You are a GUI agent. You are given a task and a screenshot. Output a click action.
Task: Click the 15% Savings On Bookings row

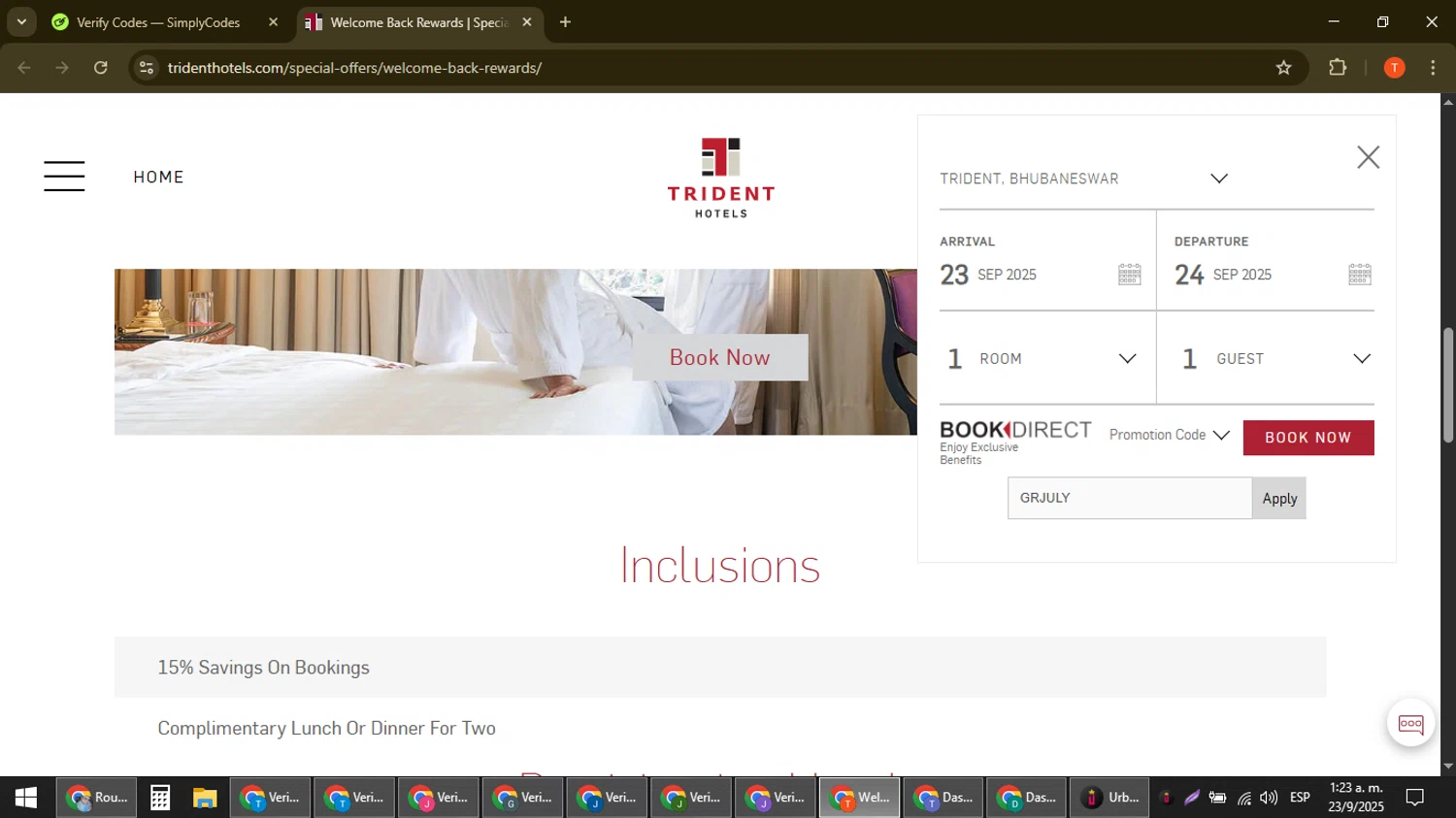[x=720, y=668]
